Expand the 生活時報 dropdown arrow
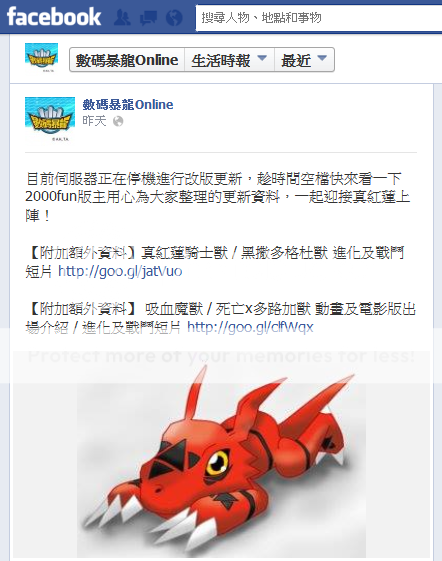This screenshot has height=561, width=442. 262,58
